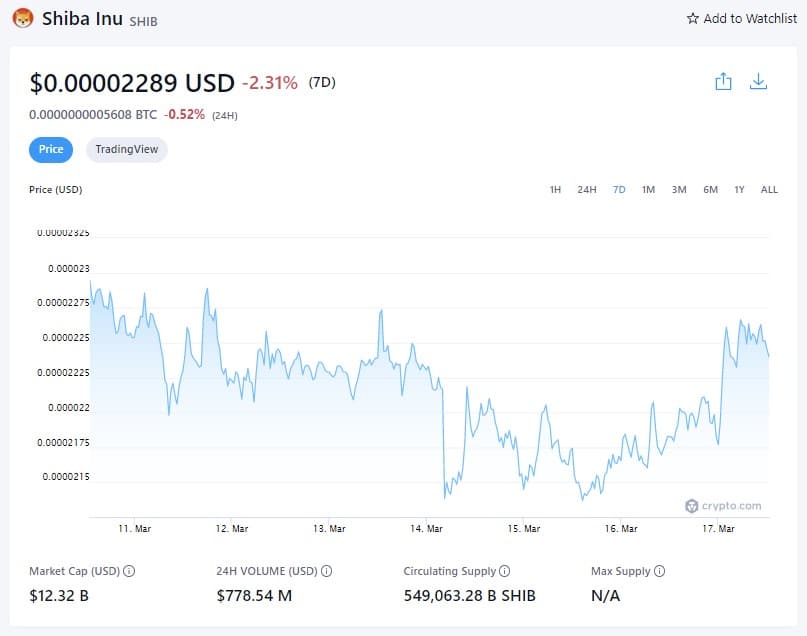
Task: Click the 549,063.28 B SHIB supply value
Action: pyautogui.click(x=469, y=596)
